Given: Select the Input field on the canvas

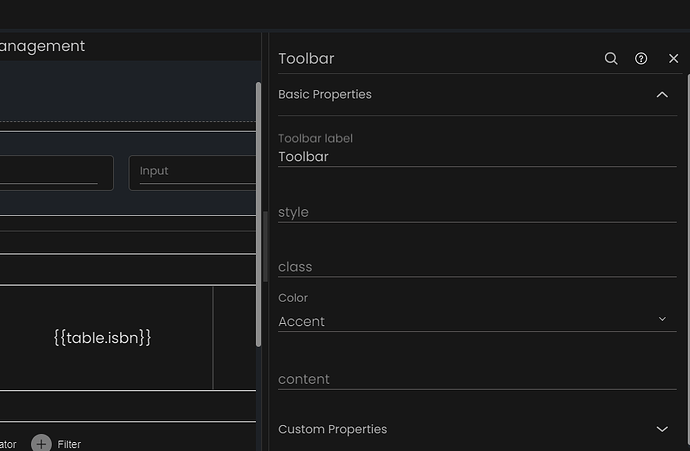Looking at the screenshot, I should click(192, 172).
